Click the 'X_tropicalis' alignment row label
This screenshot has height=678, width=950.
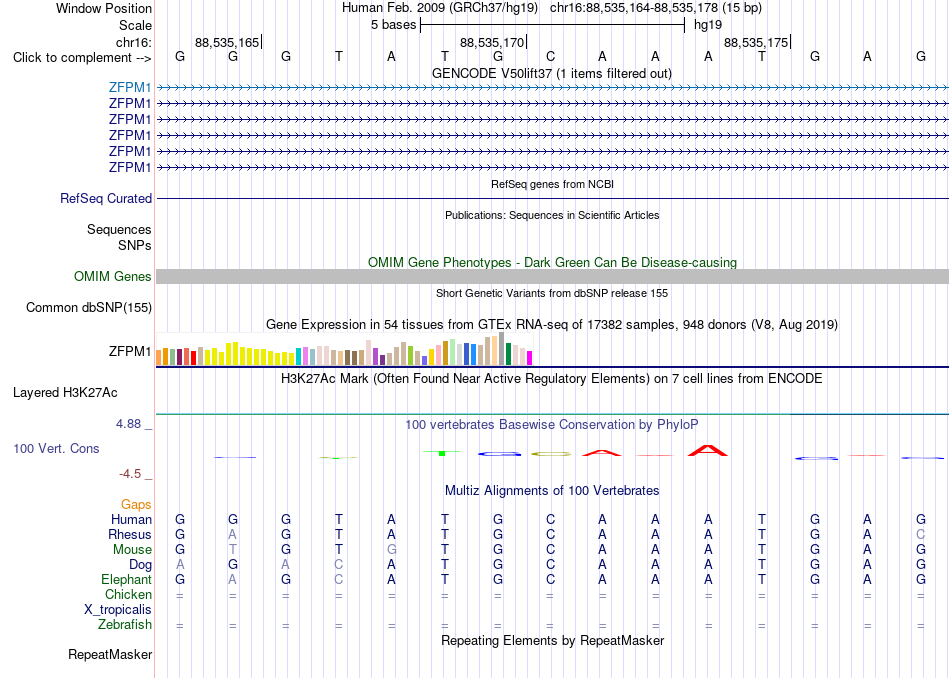coord(118,610)
